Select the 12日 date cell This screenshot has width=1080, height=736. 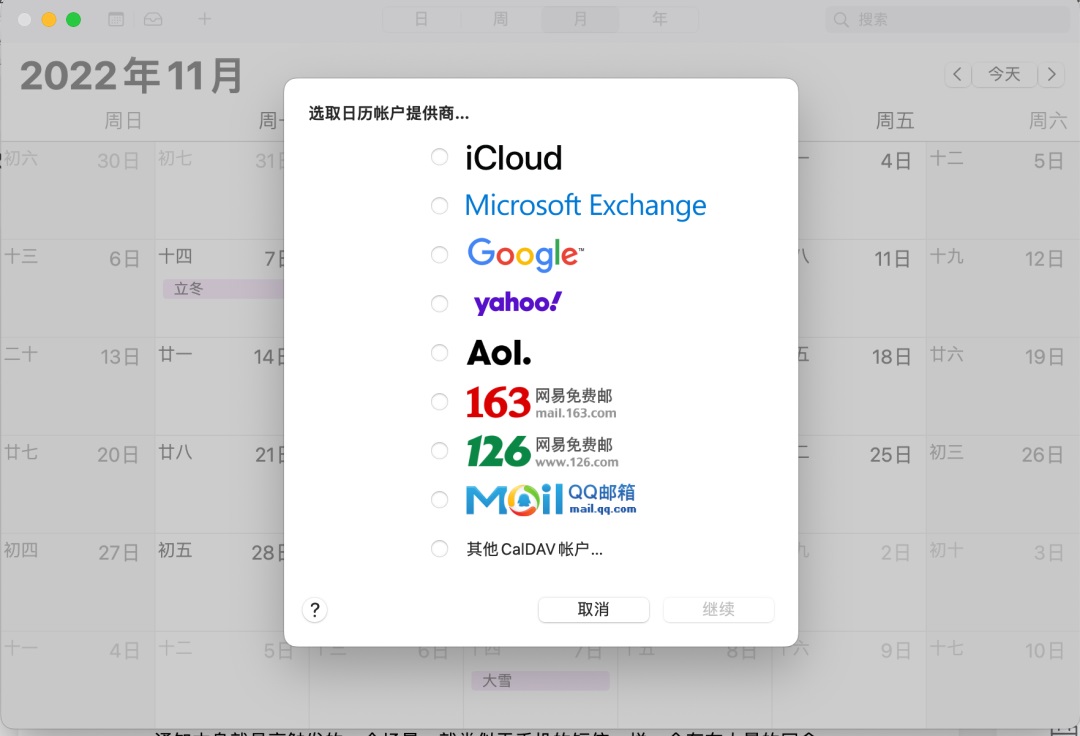(1003, 289)
